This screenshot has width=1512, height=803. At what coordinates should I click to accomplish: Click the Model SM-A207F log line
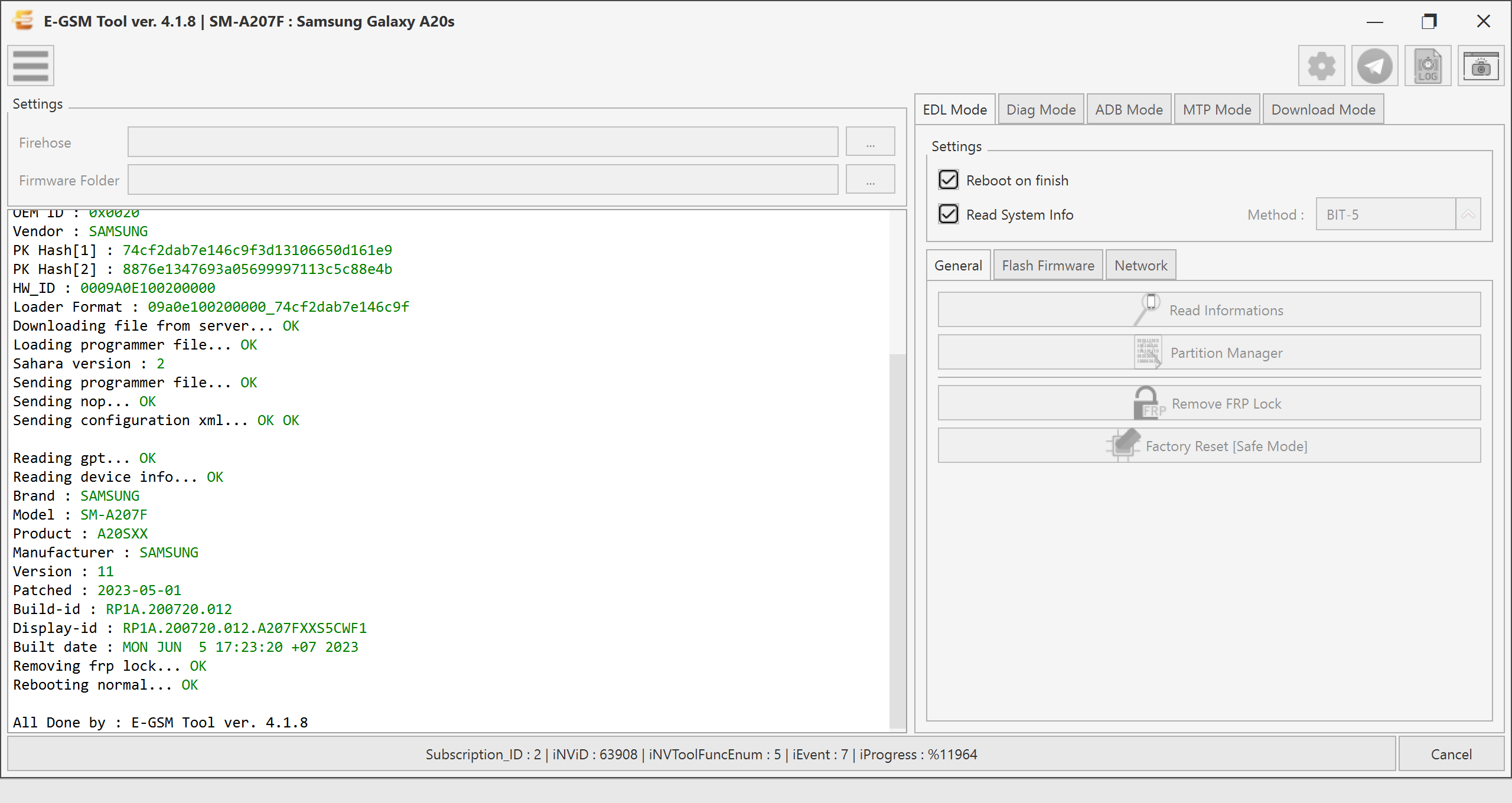[80, 515]
